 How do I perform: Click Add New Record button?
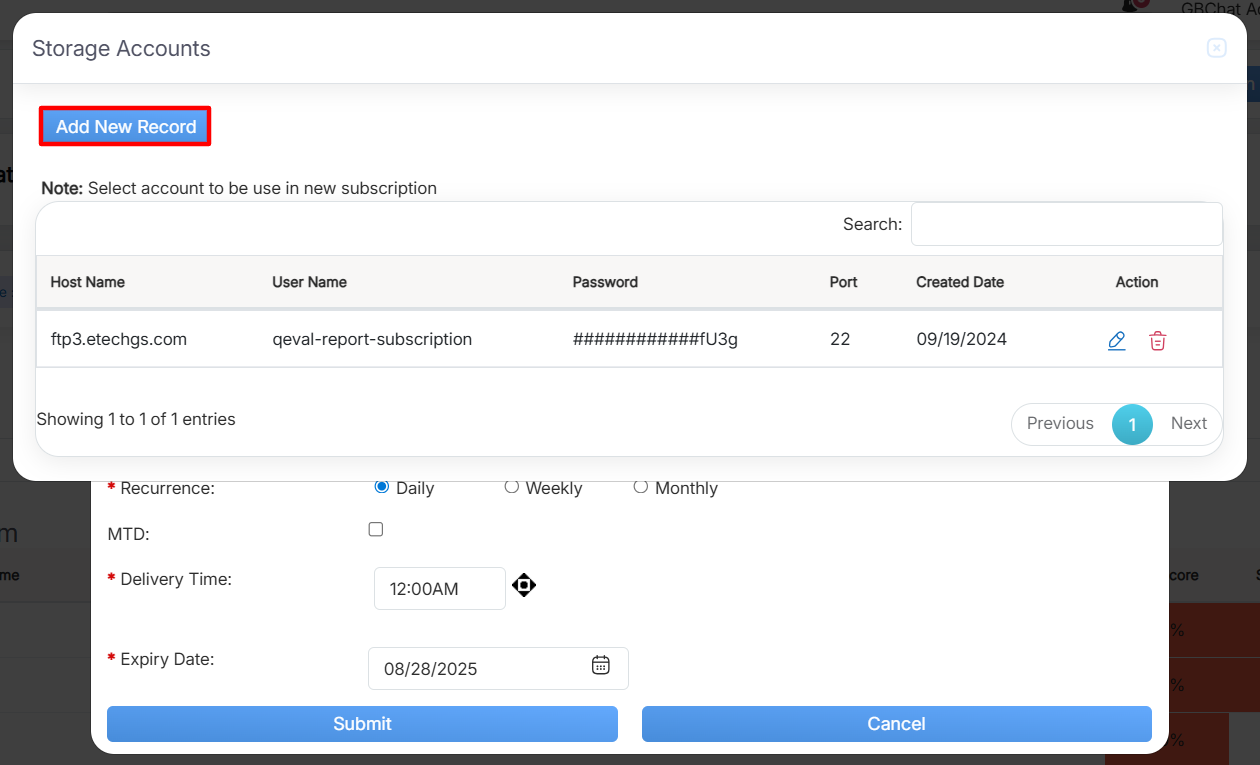pyautogui.click(x=126, y=127)
